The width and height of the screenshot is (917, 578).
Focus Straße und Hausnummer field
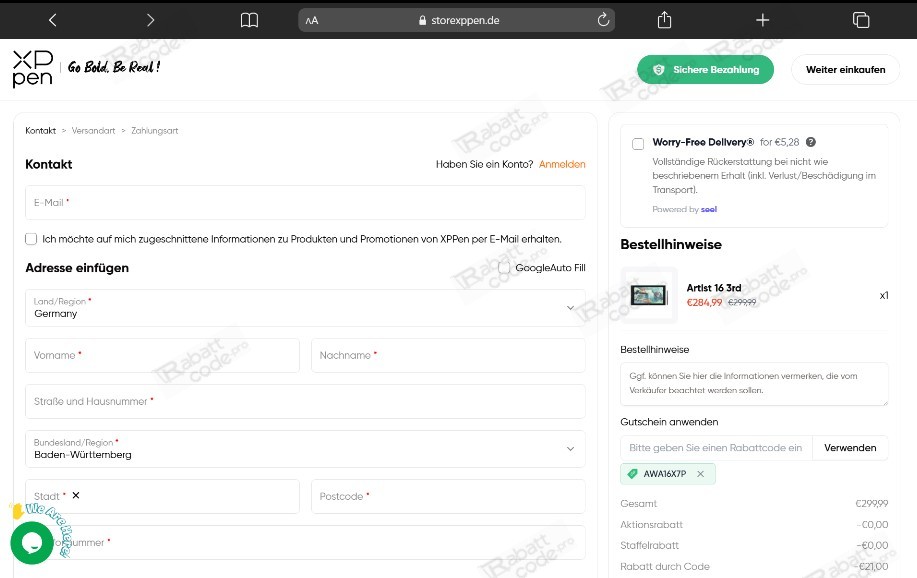tap(305, 401)
